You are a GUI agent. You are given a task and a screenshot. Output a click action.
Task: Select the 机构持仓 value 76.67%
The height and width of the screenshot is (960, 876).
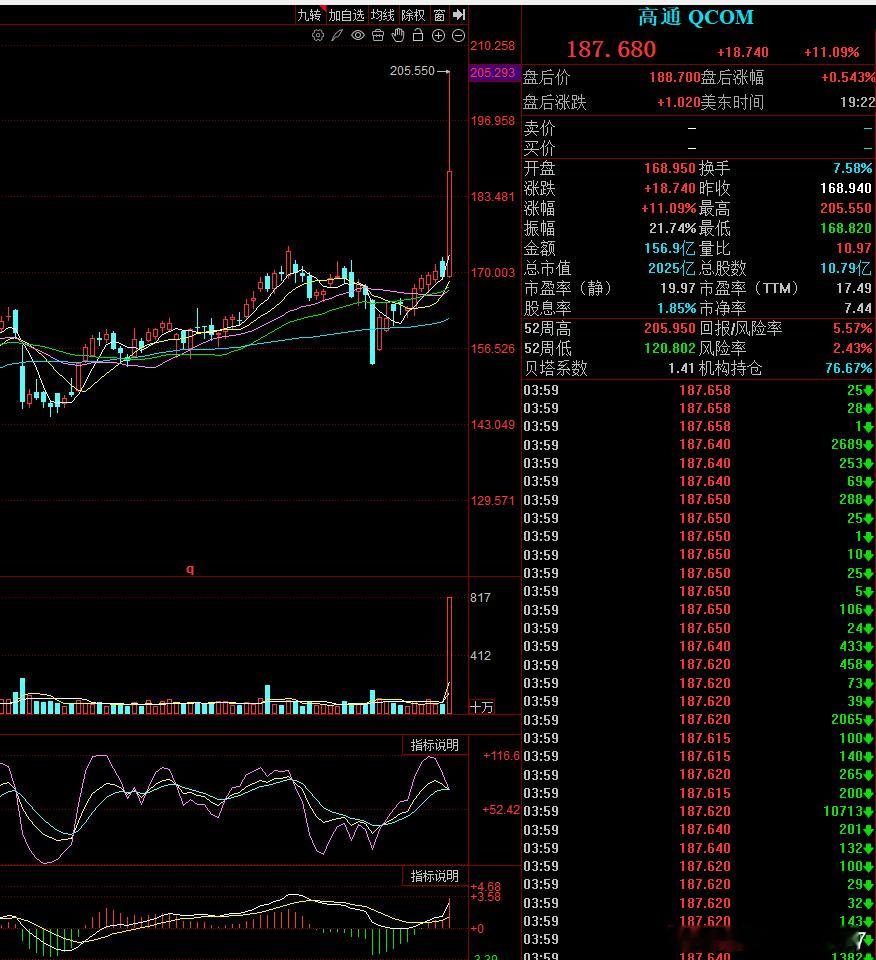(x=848, y=369)
